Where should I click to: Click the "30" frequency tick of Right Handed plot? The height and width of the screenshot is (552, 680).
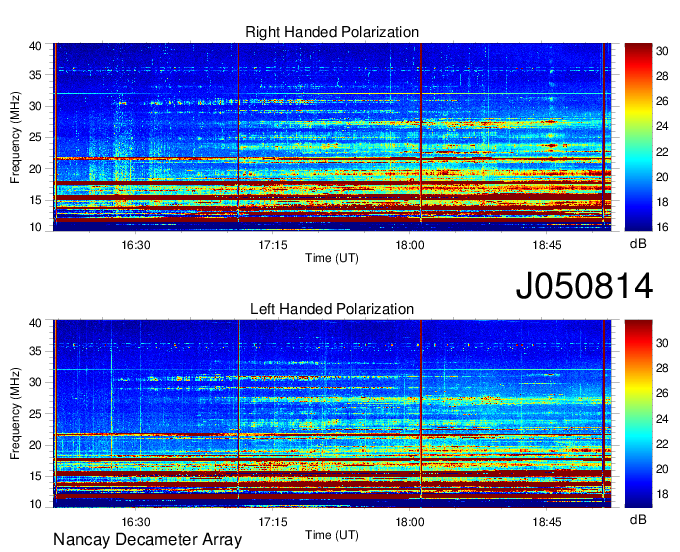(x=35, y=106)
